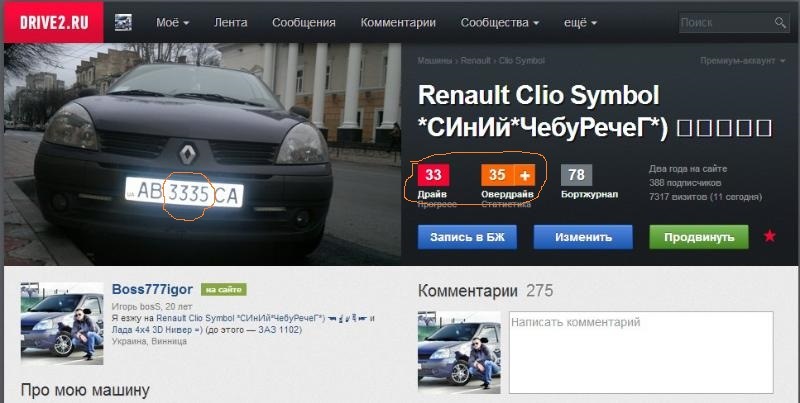Click the plus icon beside Овердрайв 35
The image size is (800, 403).
tap(524, 175)
